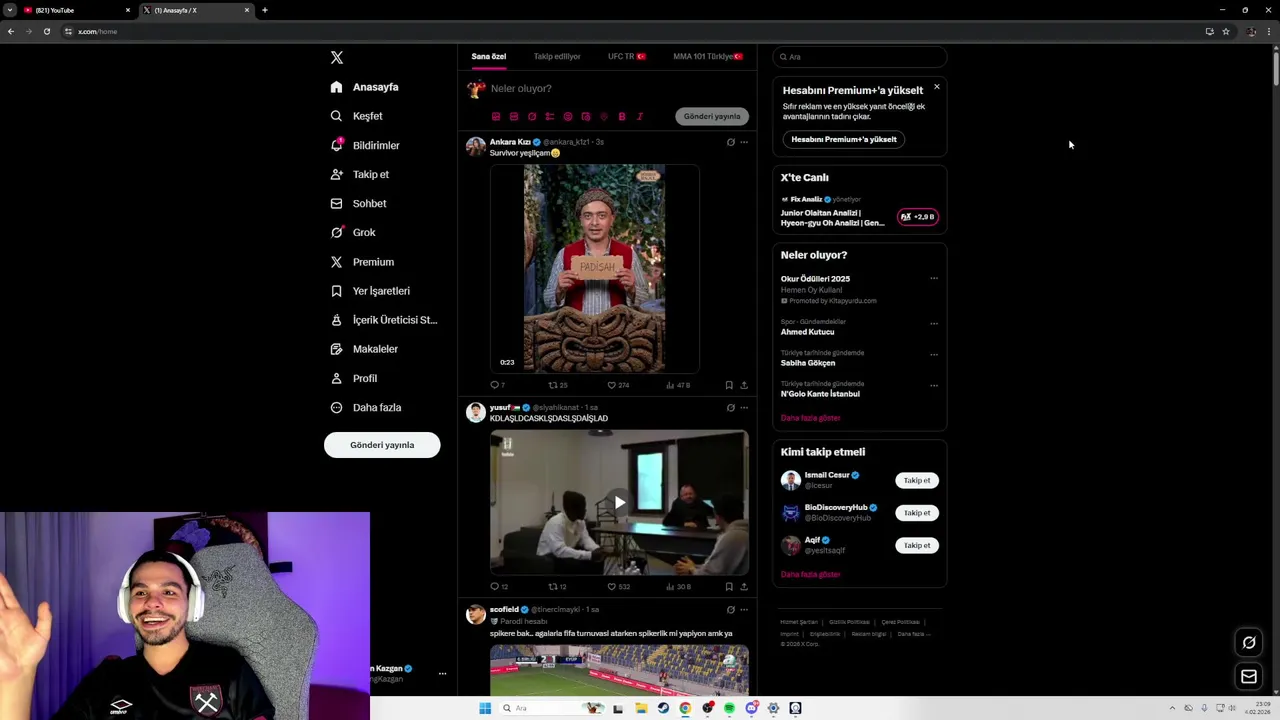Open Discord from the taskbar

(751, 708)
